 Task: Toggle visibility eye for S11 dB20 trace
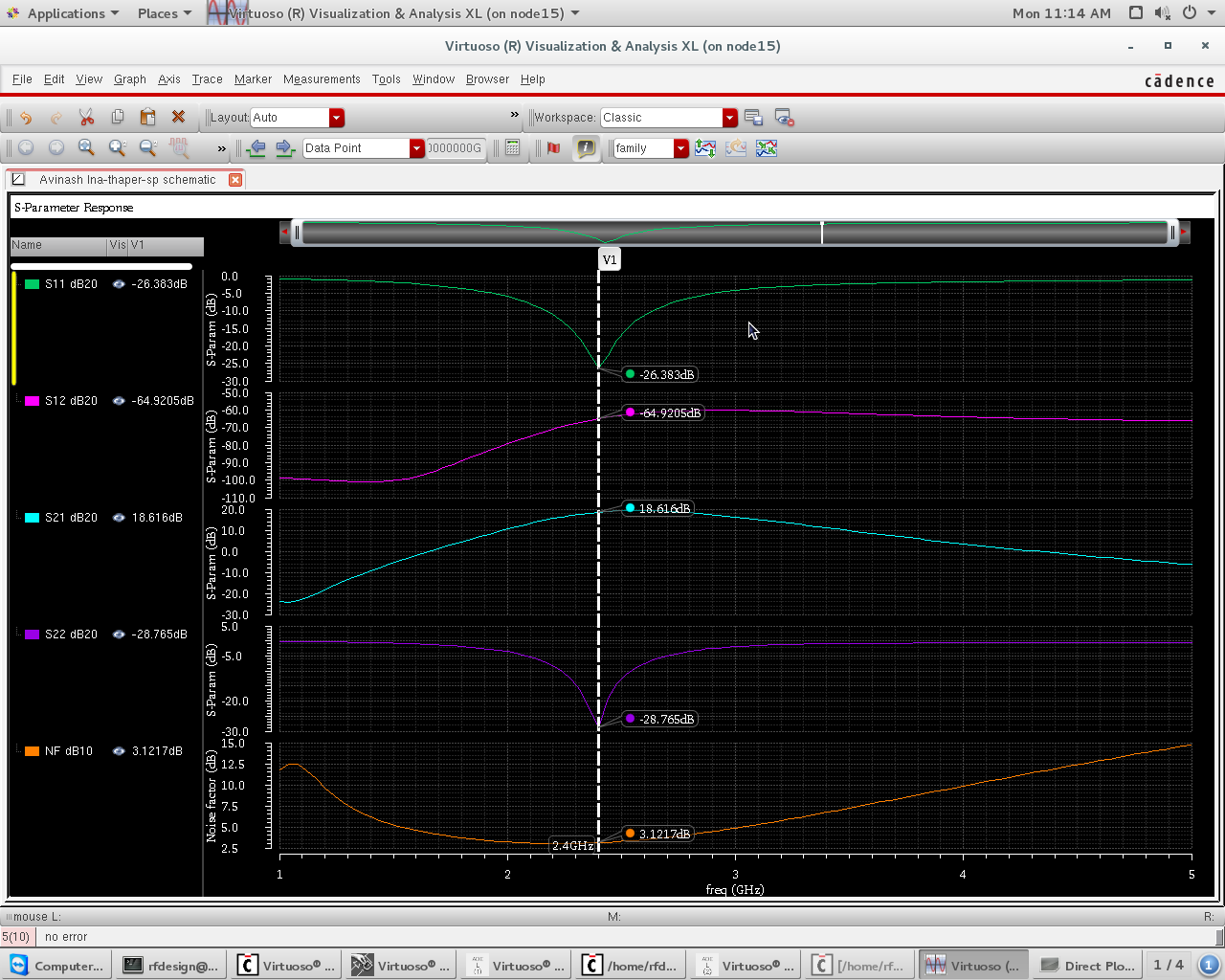[119, 284]
